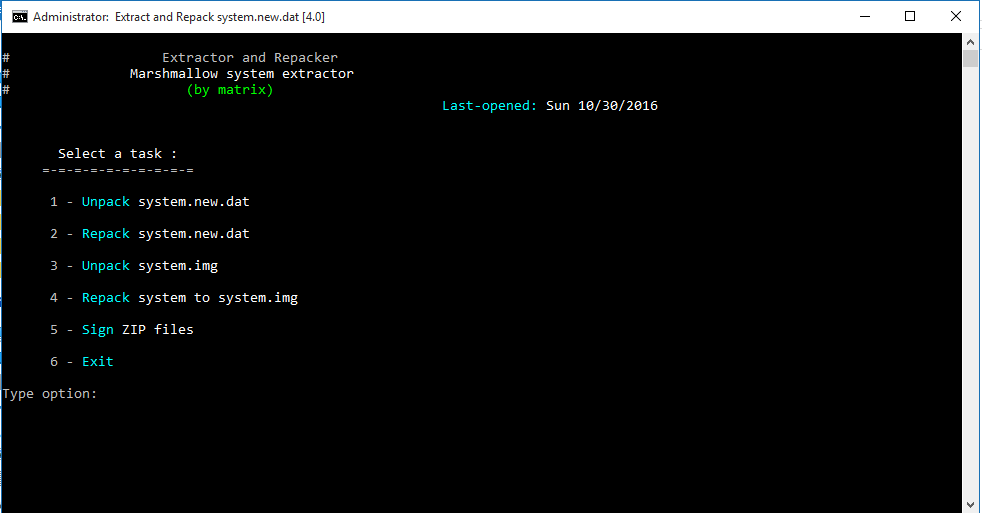Click the green 'by matrix' credit
This screenshot has height=513, width=982.
pyautogui.click(x=230, y=90)
